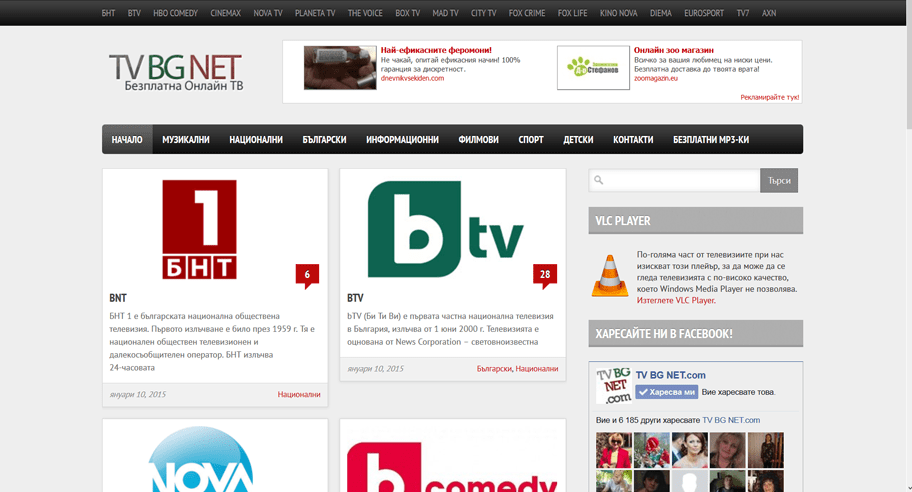Open the МУЗИКАЛНИ menu category
The height and width of the screenshot is (492, 912).
click(x=186, y=140)
